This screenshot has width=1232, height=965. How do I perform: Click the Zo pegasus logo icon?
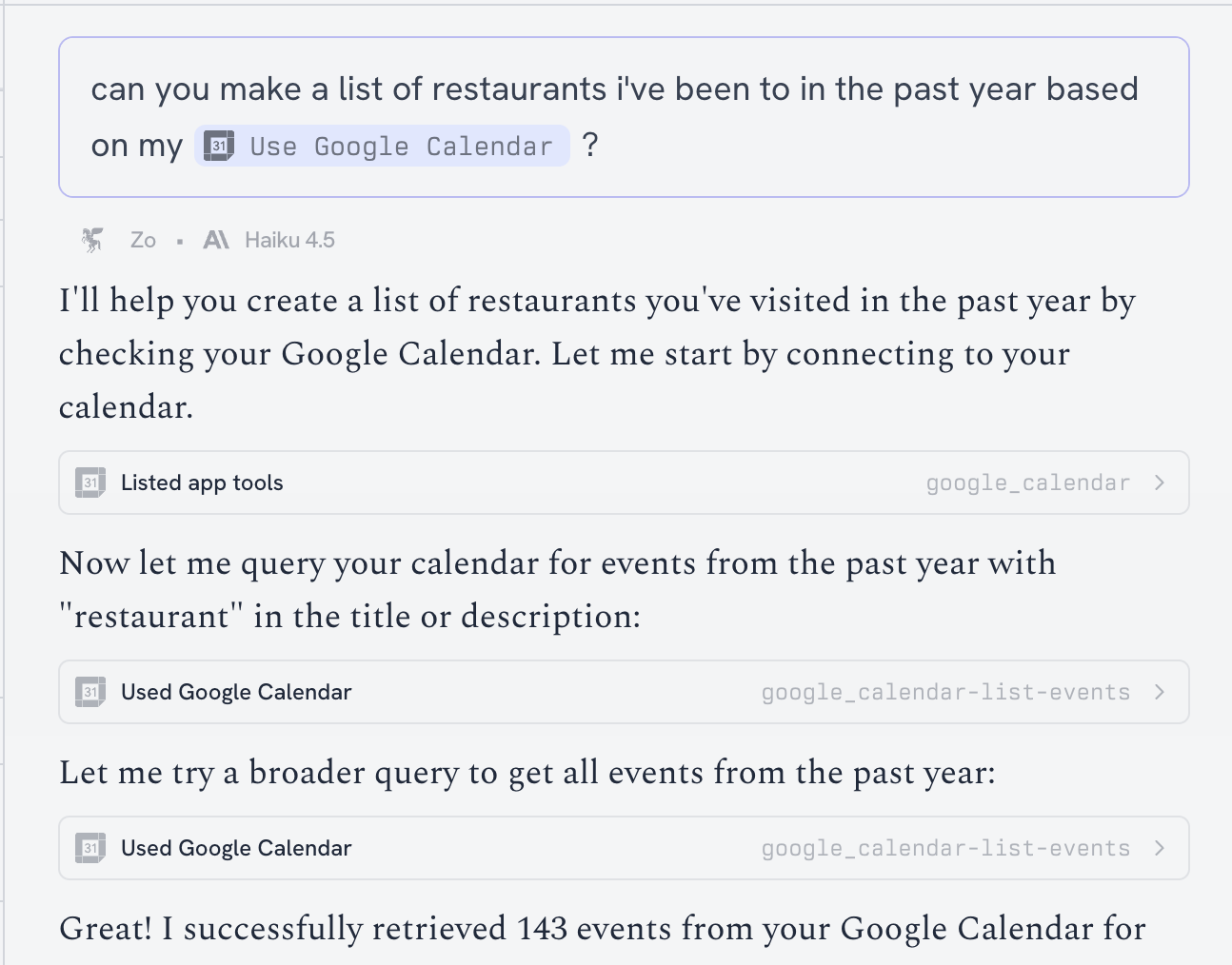pyautogui.click(x=92, y=240)
